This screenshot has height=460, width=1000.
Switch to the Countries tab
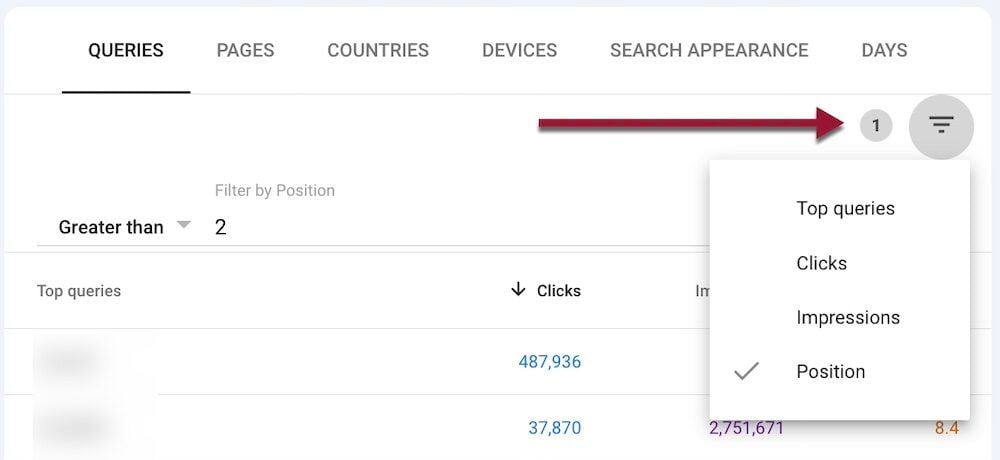[378, 50]
